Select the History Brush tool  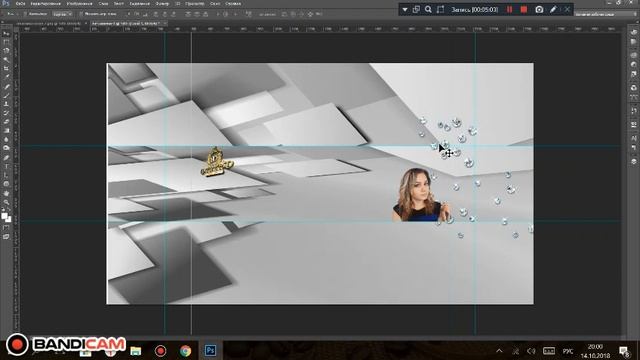pos(6,113)
